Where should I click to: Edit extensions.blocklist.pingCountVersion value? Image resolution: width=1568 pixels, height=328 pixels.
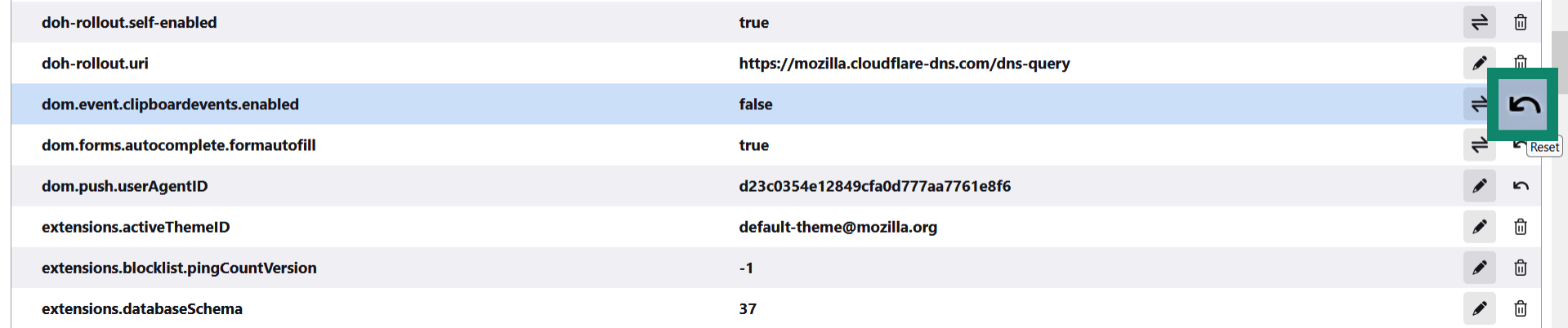click(x=1479, y=268)
